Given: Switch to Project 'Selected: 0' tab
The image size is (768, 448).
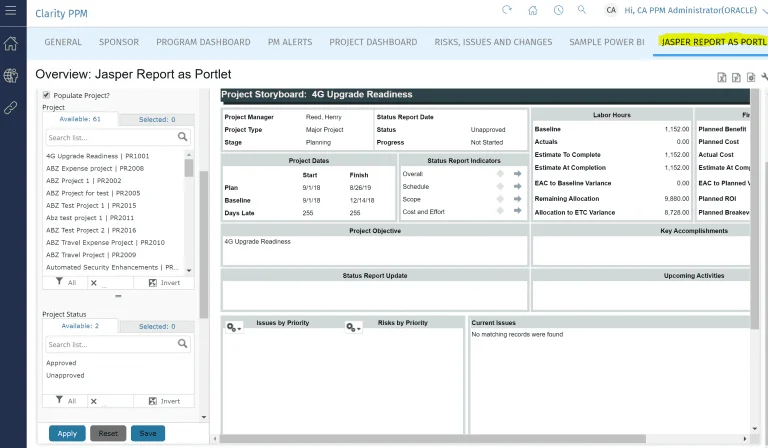Looking at the screenshot, I should coord(157,119).
